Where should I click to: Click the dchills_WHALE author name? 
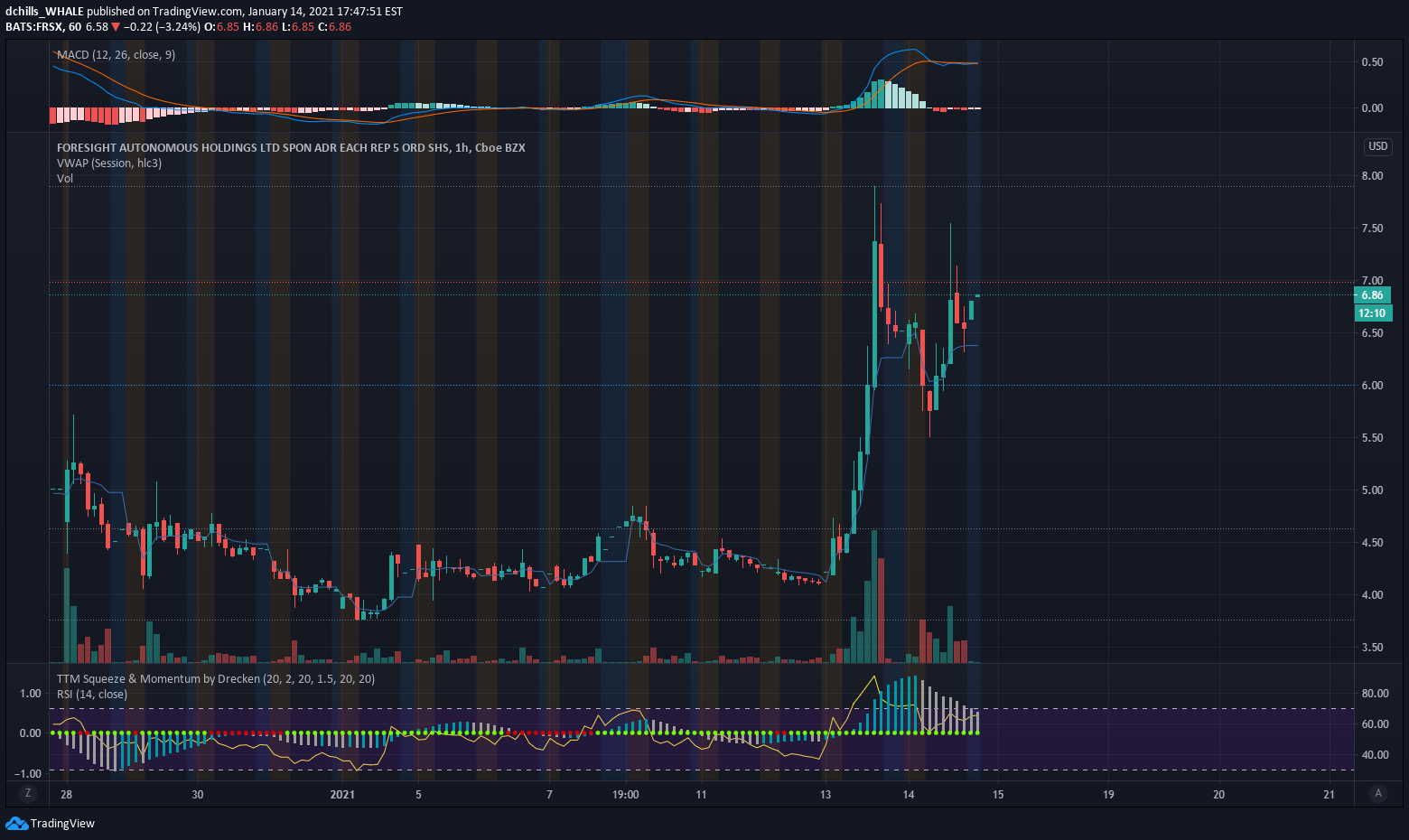point(44,12)
